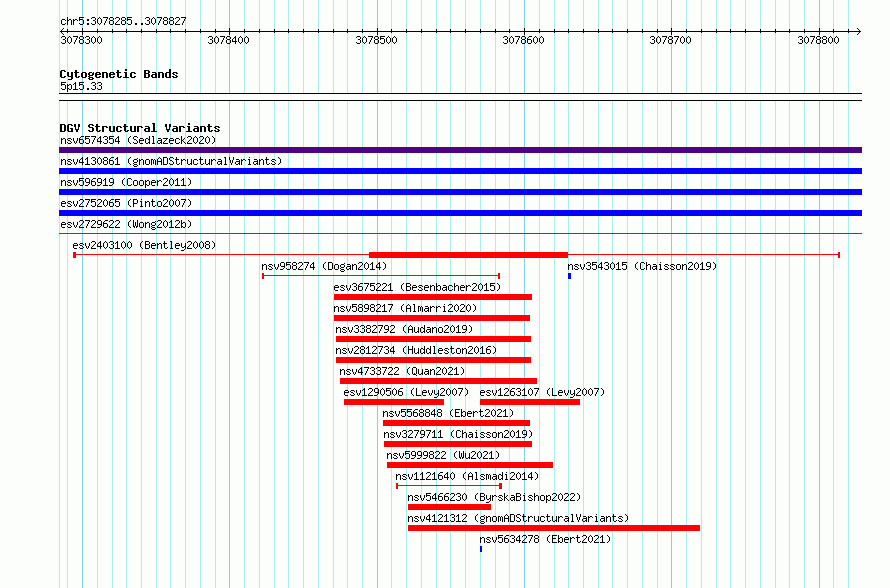Select the small blue nsv3543015 marker
The width and height of the screenshot is (890, 588).
click(x=569, y=276)
